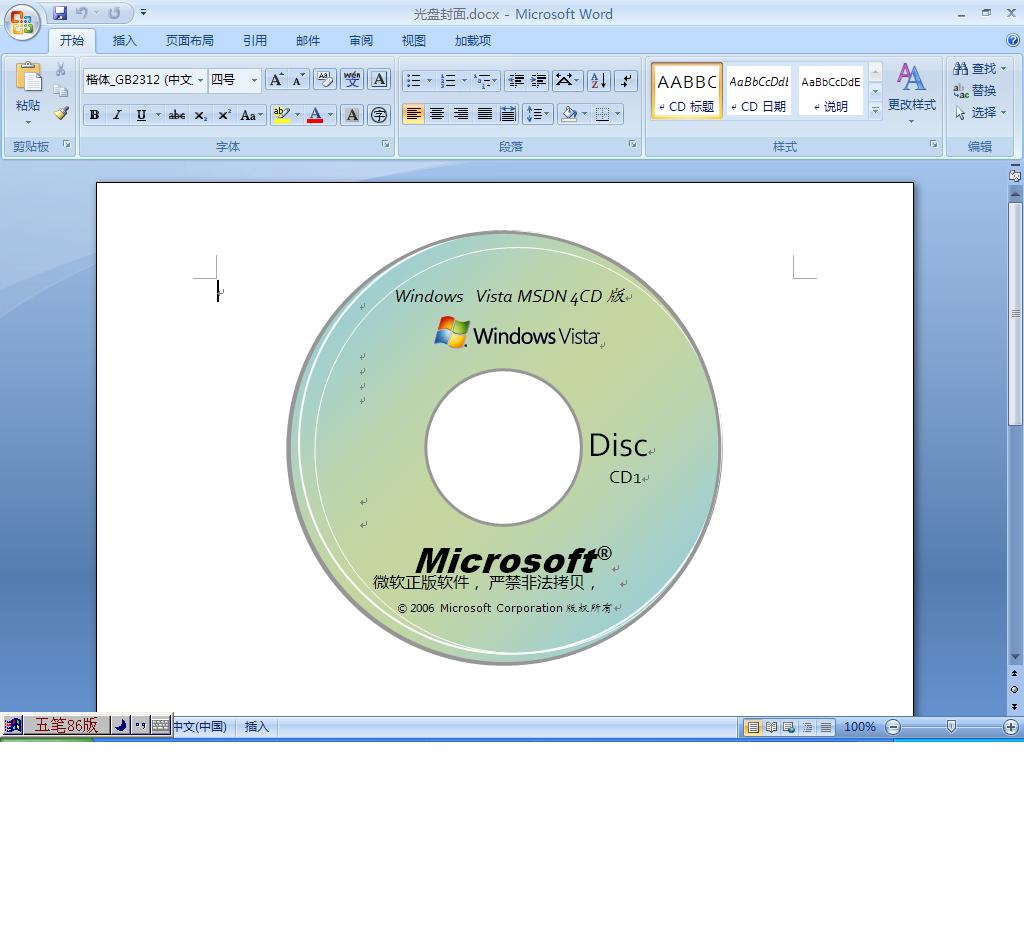Apply the red font color

pos(315,115)
